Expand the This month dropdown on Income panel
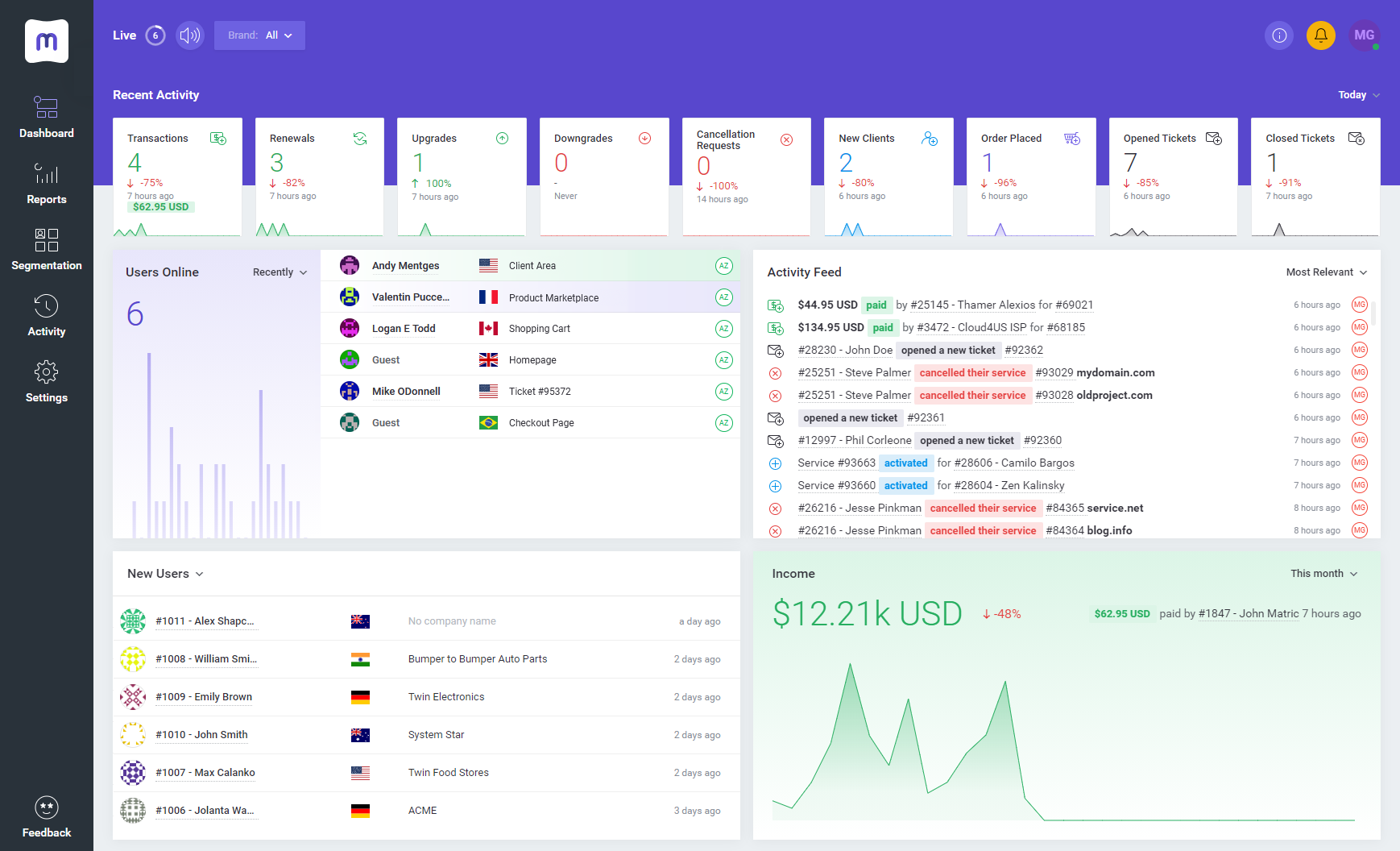This screenshot has width=1400, height=851. click(x=1323, y=573)
